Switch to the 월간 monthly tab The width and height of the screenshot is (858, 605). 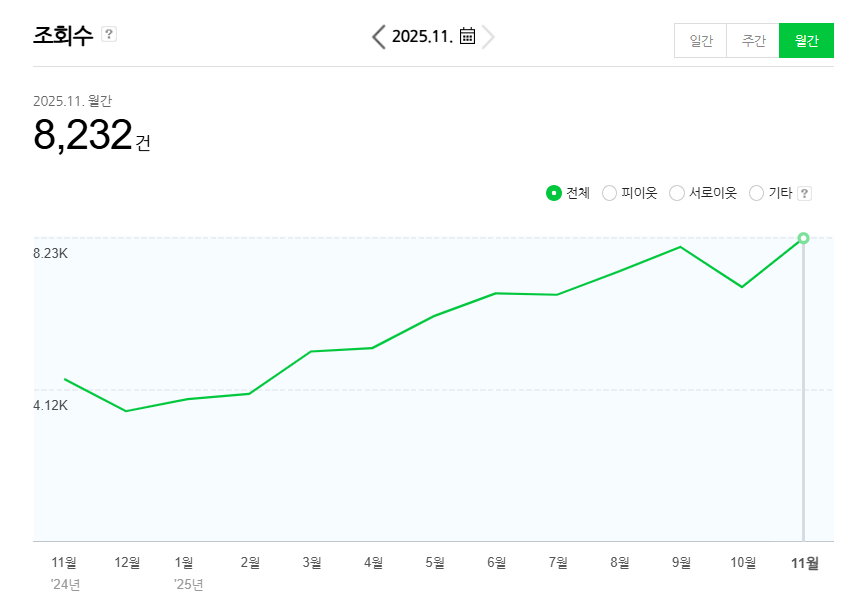pyautogui.click(x=806, y=41)
